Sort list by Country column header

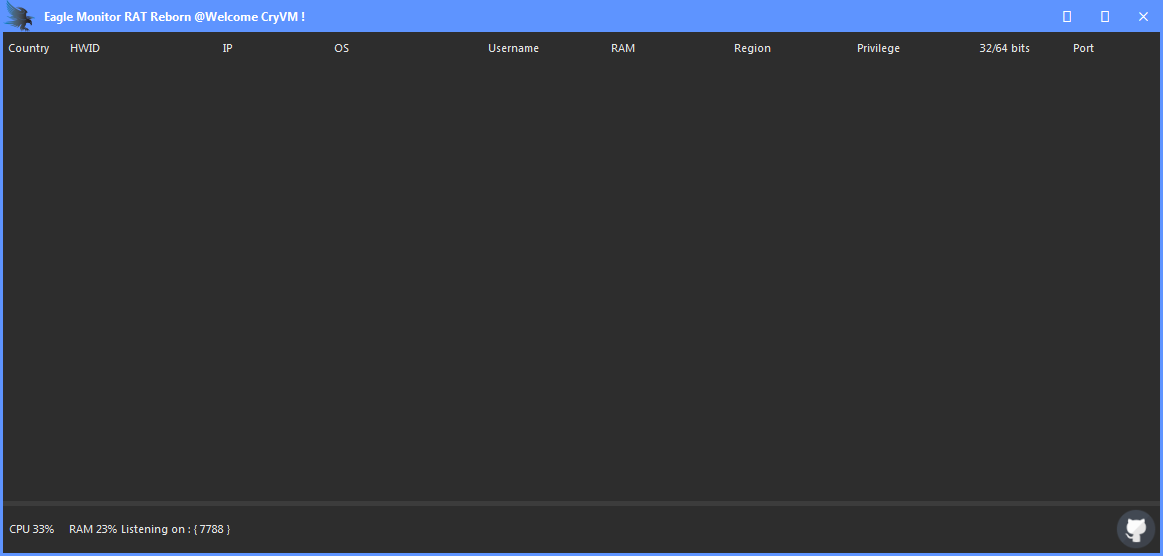point(29,48)
